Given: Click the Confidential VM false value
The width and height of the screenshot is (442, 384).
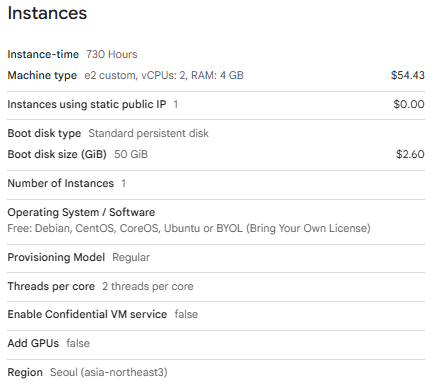Looking at the screenshot, I should click(186, 314).
